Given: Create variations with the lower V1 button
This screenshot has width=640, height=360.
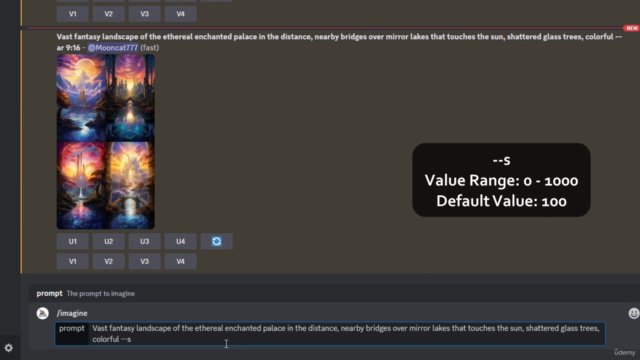Looking at the screenshot, I should [73, 261].
